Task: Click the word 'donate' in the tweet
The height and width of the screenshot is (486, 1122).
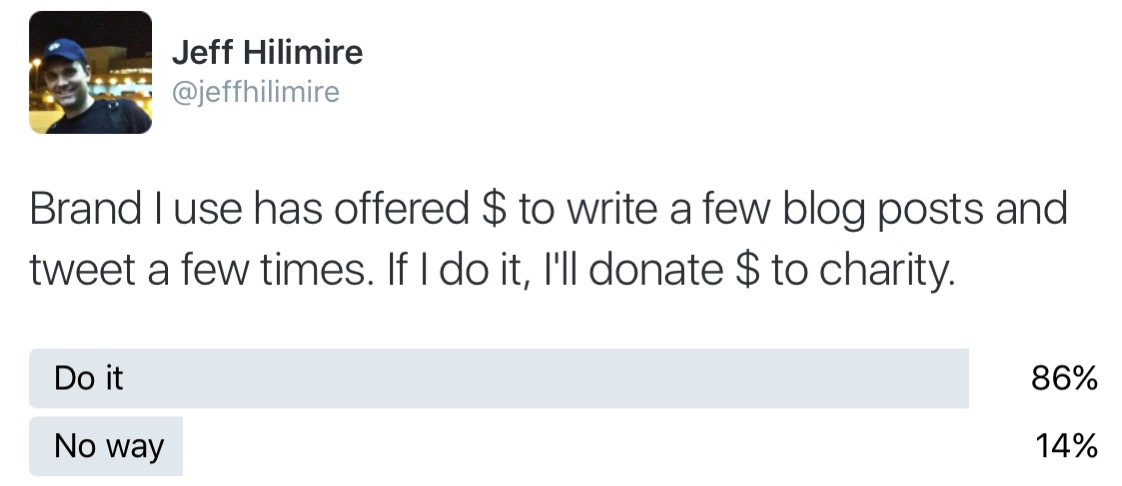Action: tap(655, 271)
